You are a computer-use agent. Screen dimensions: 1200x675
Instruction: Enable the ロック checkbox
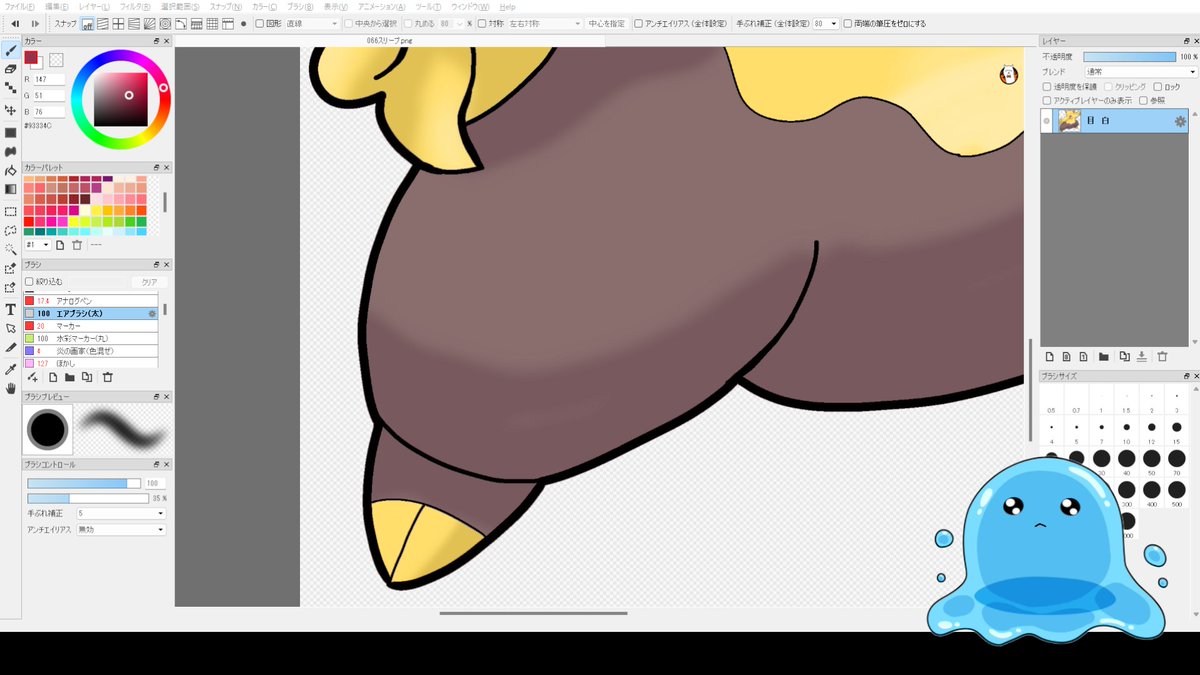pyautogui.click(x=1157, y=87)
